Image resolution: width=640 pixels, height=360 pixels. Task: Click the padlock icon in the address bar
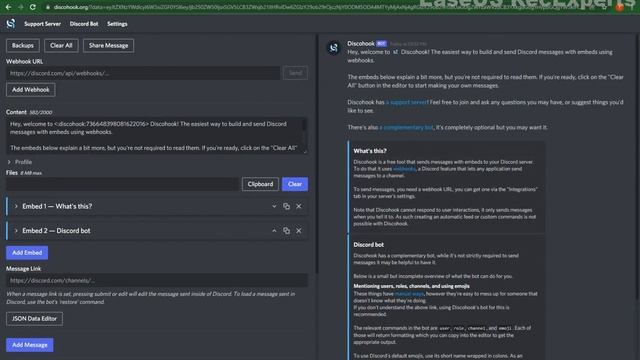pyautogui.click(x=48, y=7)
